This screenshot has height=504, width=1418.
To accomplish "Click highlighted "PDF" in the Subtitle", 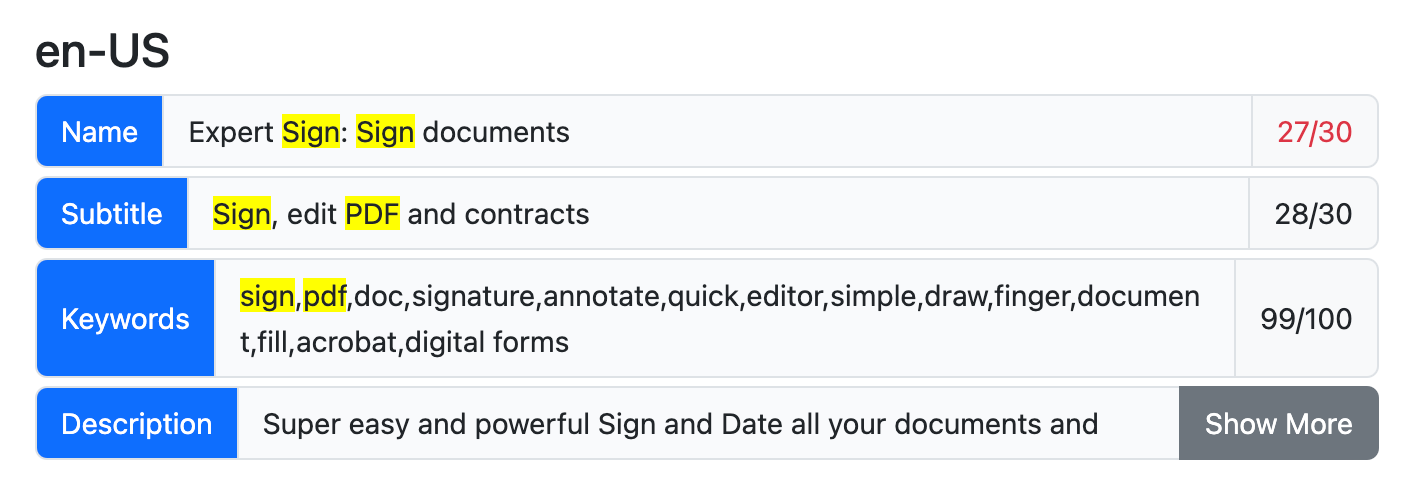I will click(x=372, y=214).
